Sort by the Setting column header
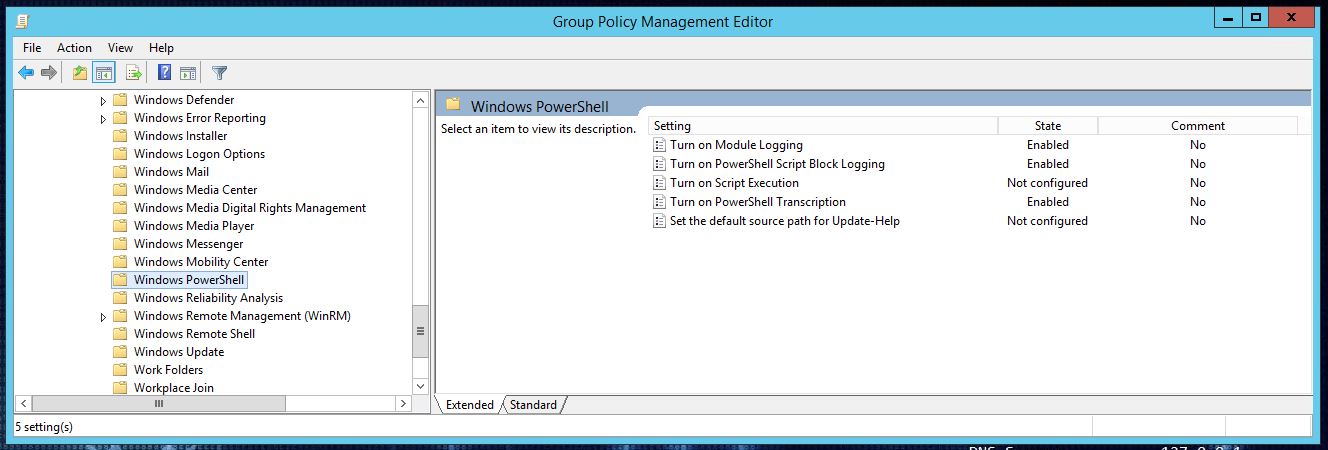 pos(823,126)
